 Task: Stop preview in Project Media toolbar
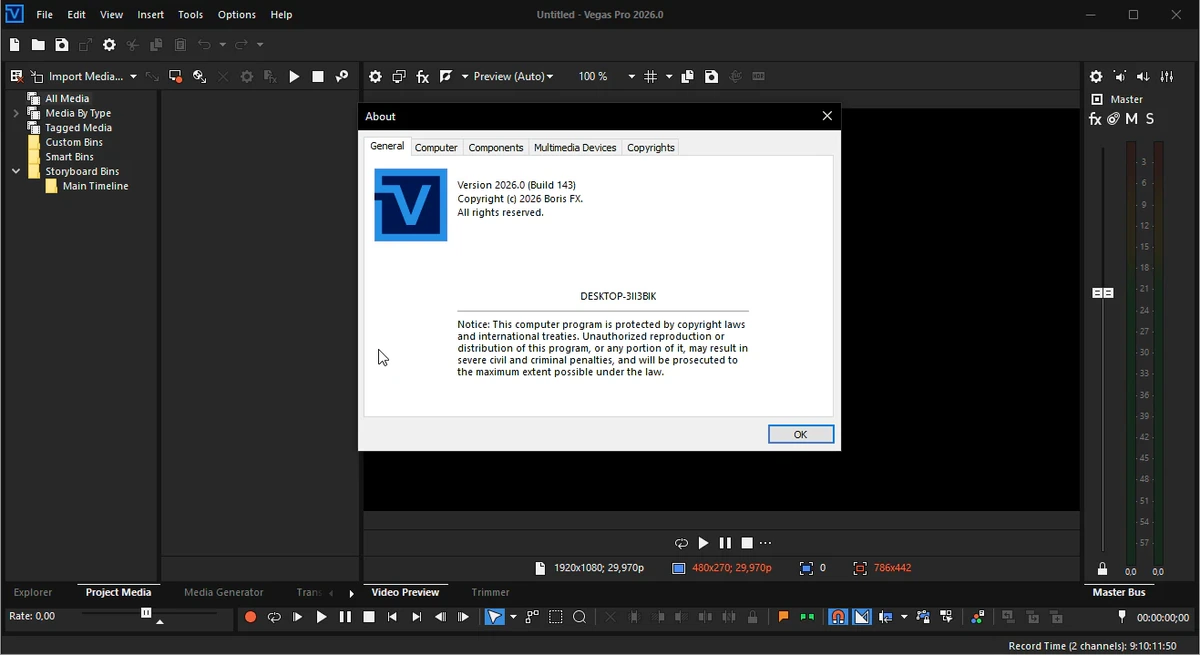tap(318, 77)
